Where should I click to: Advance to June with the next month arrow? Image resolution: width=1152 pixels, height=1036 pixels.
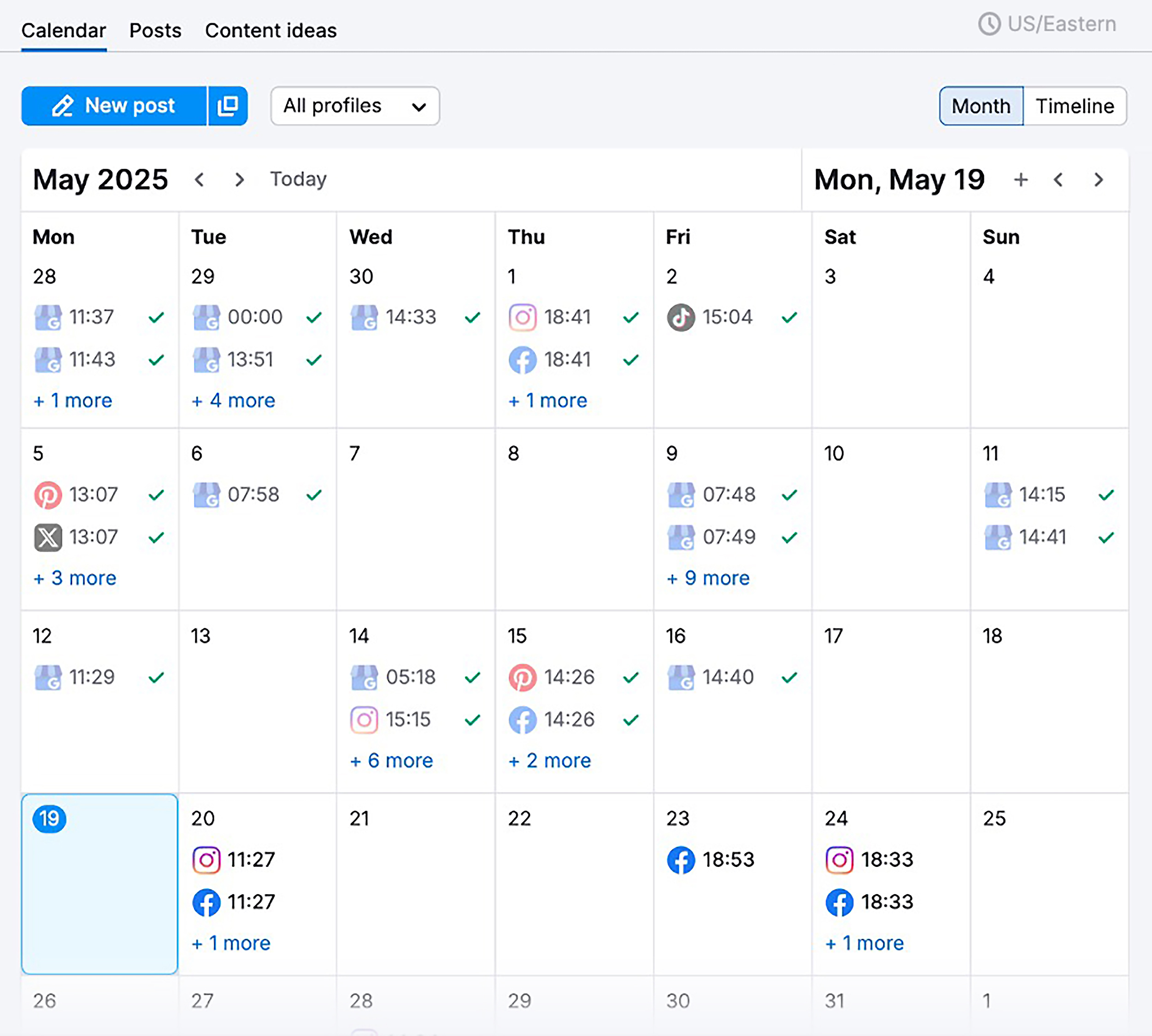(x=239, y=179)
